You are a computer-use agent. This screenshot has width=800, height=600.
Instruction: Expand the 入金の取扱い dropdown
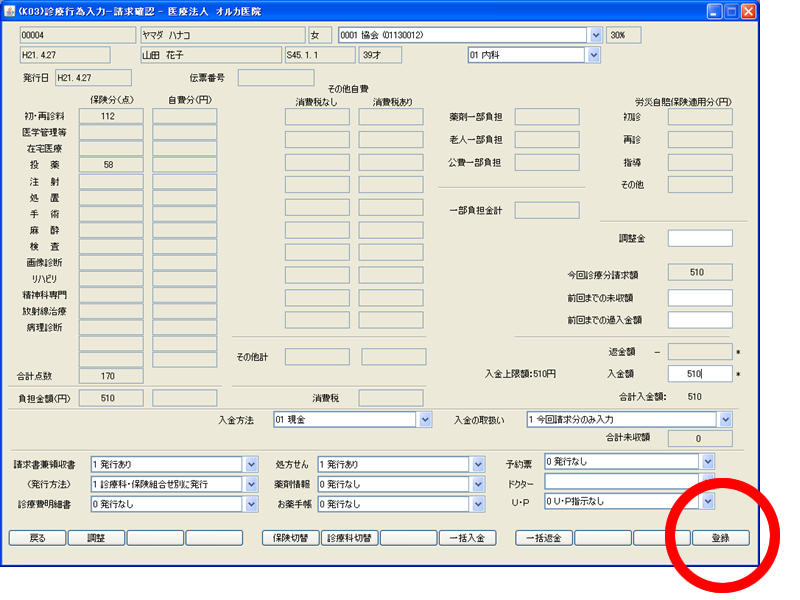[724, 420]
